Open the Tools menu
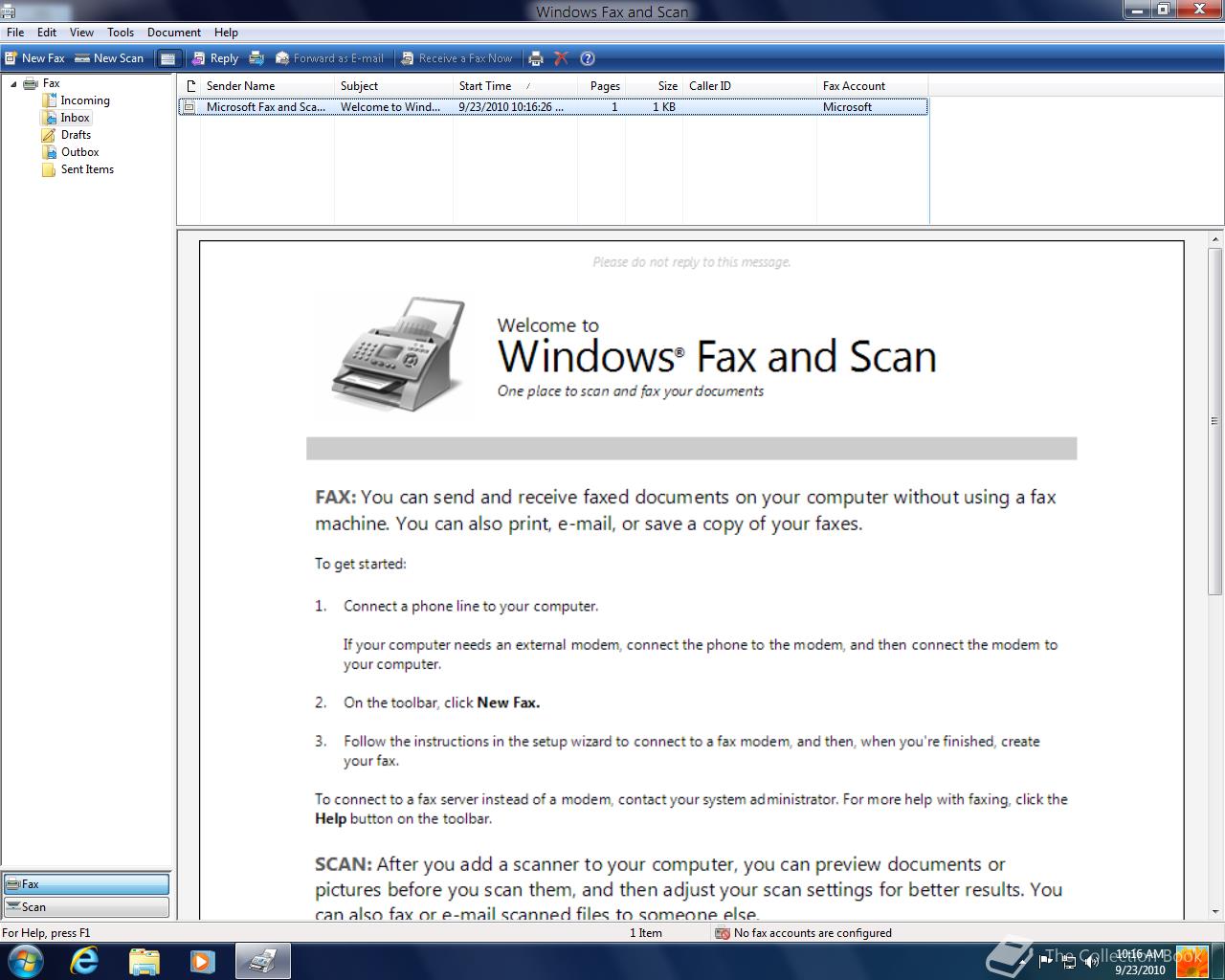The image size is (1225, 980). coord(121,33)
